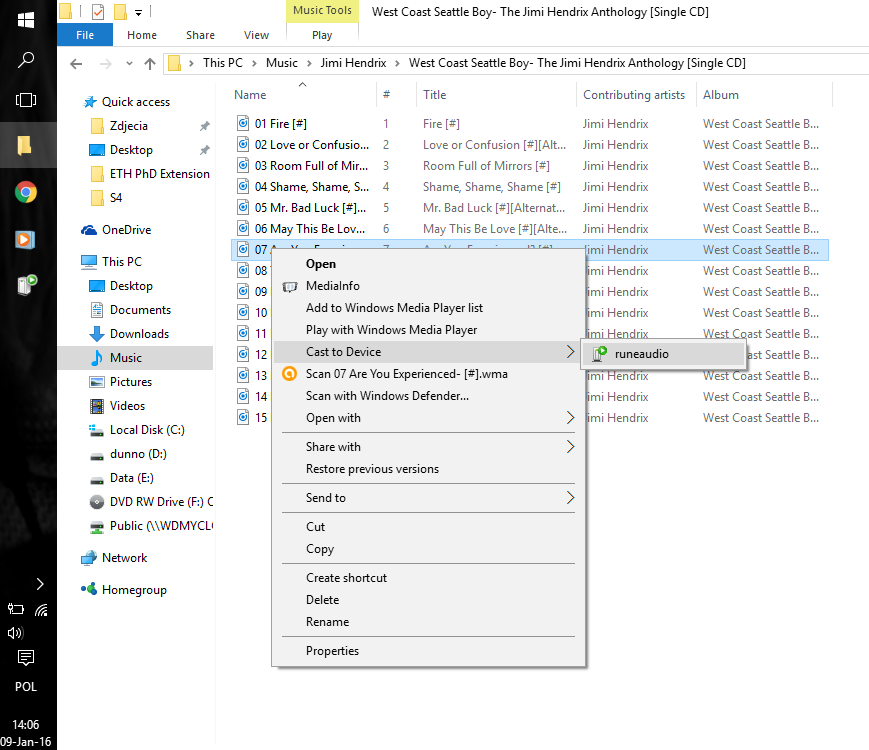Click the Properties quick access toolbar icon

click(98, 12)
